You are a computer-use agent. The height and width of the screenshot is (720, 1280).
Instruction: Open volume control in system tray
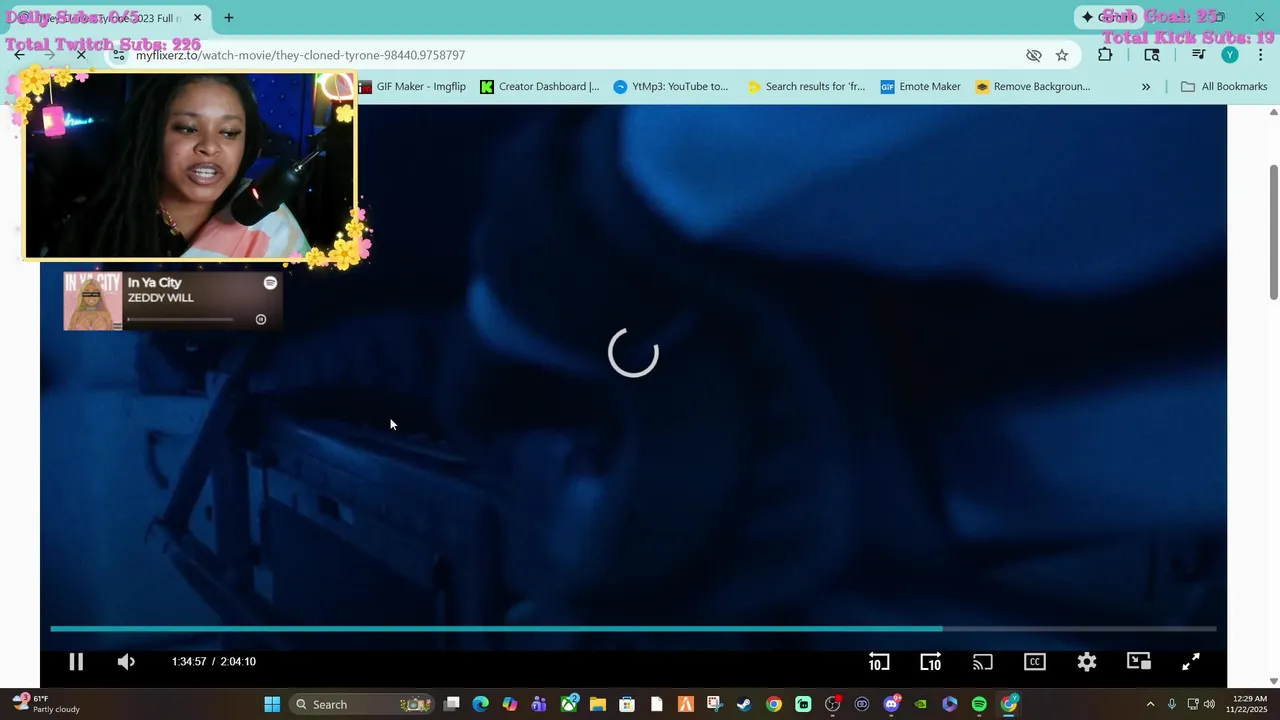pos(1210,704)
